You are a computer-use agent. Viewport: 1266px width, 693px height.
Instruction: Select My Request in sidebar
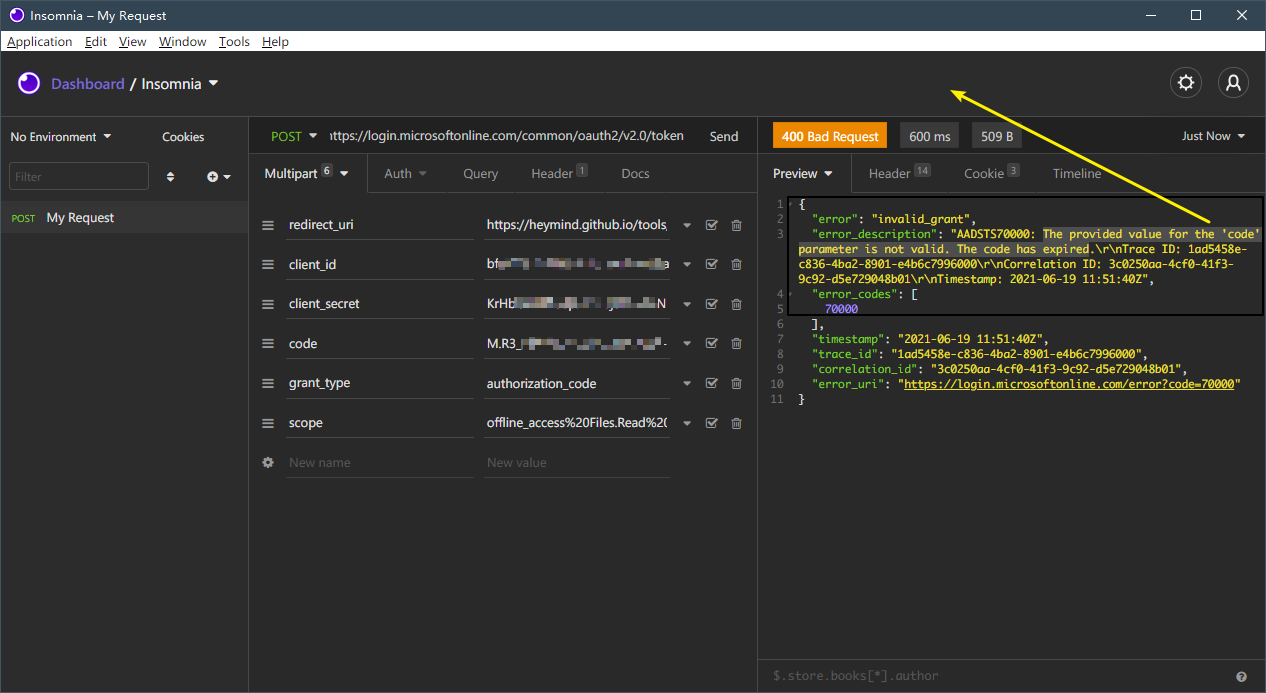click(x=124, y=218)
